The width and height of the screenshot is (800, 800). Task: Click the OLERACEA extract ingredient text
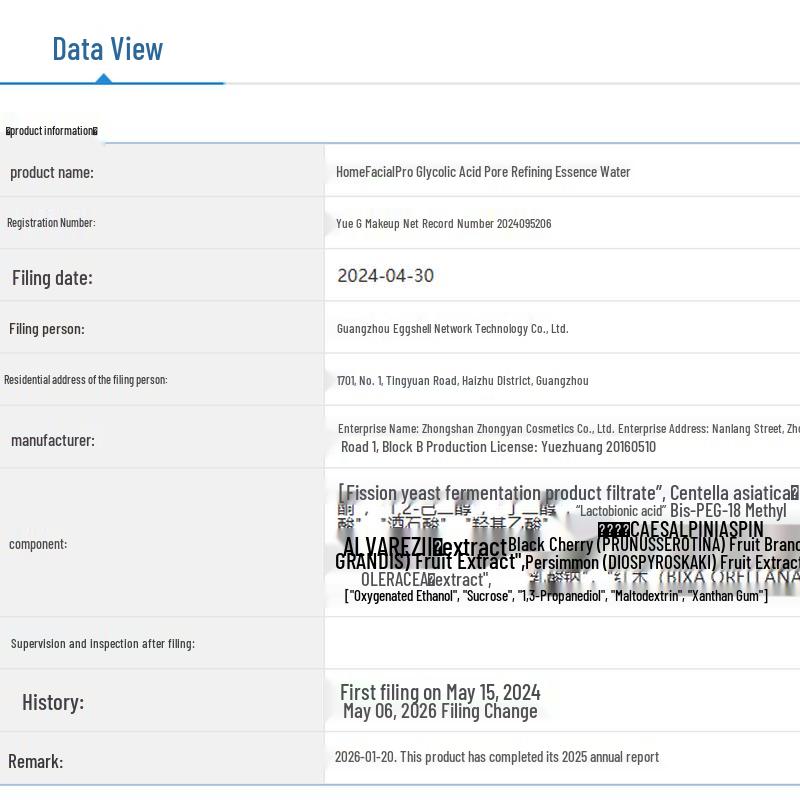click(426, 580)
